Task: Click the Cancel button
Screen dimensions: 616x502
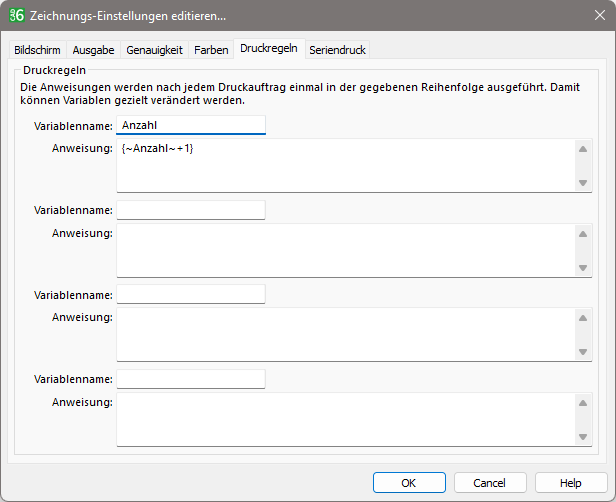Action: (490, 482)
